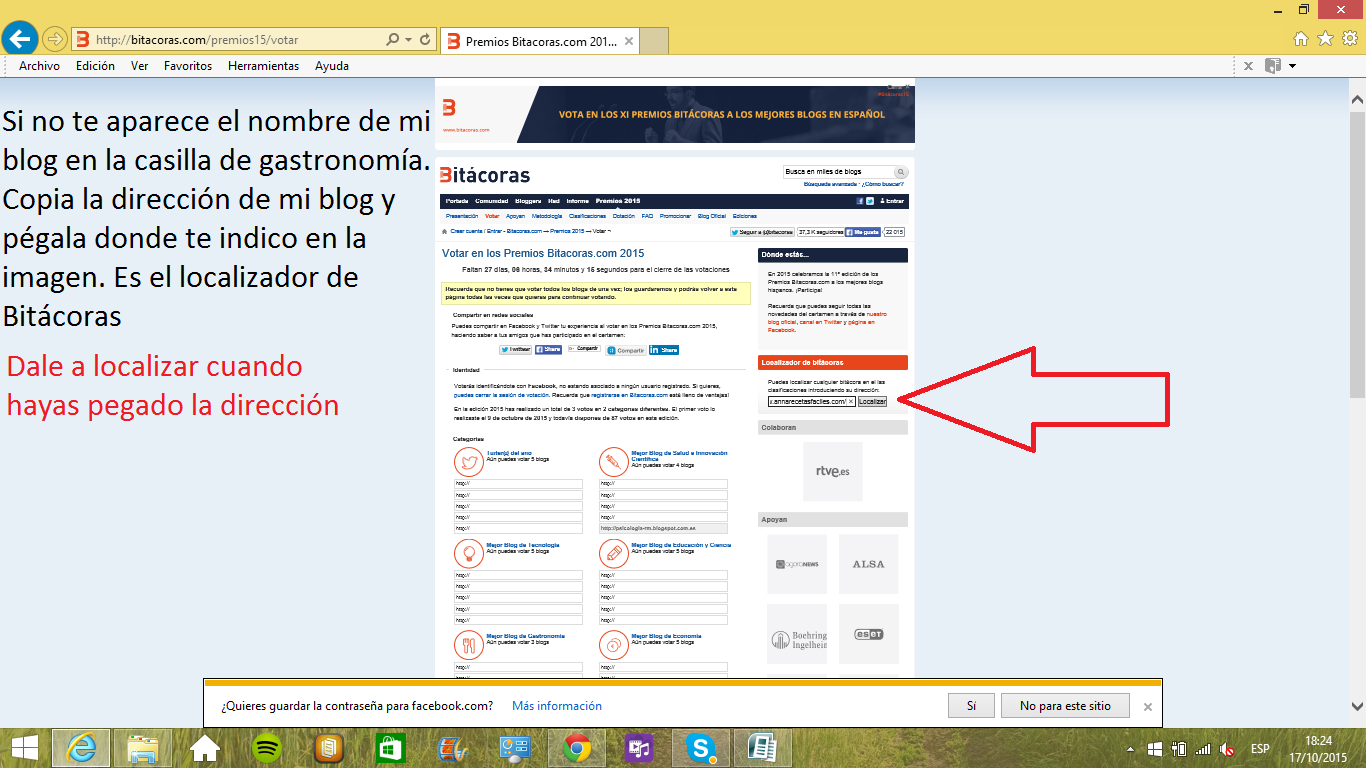This screenshot has width=1366, height=768.
Task: Open the Ver menu
Action: coord(140,66)
